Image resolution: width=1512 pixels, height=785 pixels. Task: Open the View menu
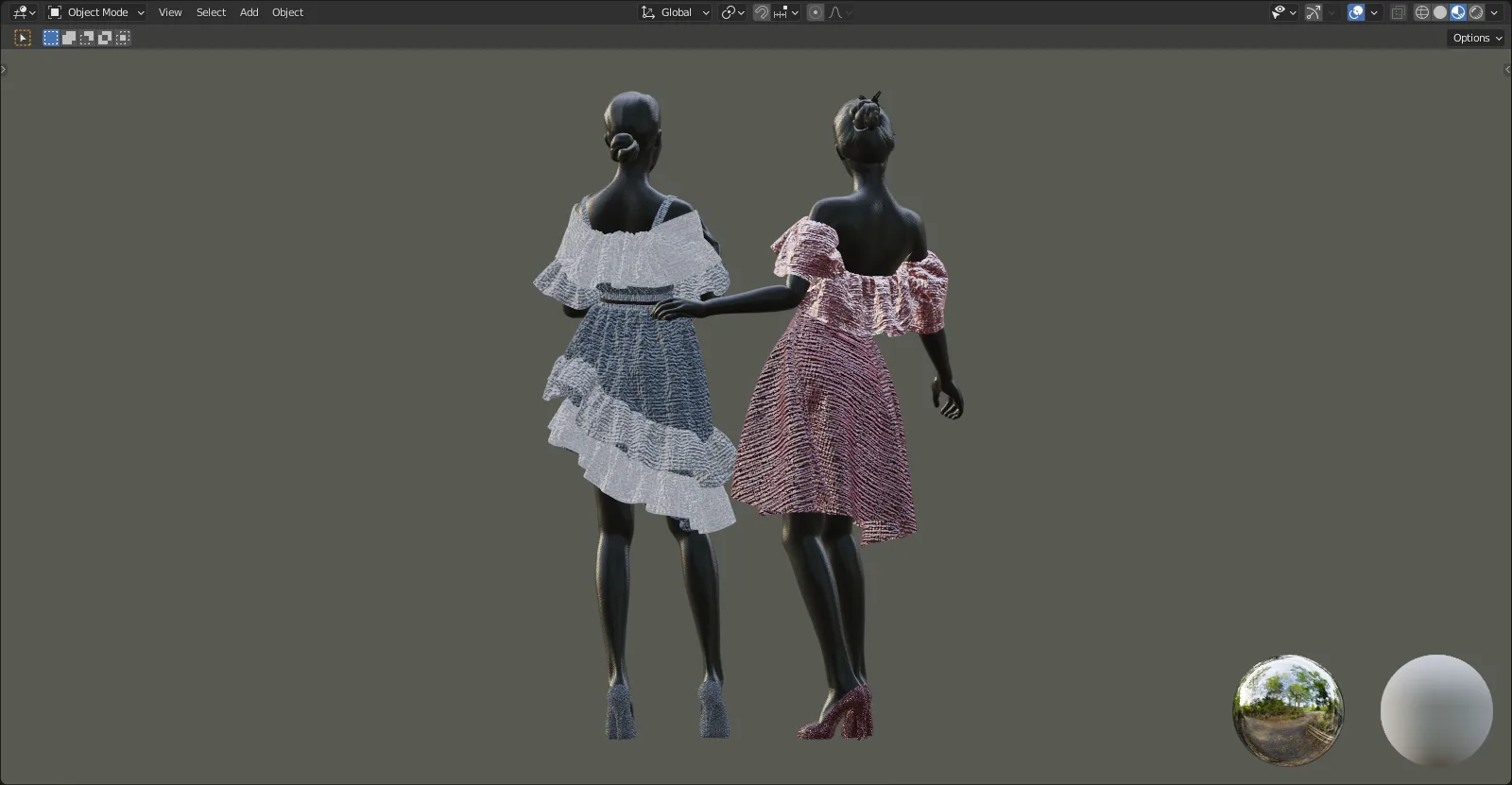(170, 12)
